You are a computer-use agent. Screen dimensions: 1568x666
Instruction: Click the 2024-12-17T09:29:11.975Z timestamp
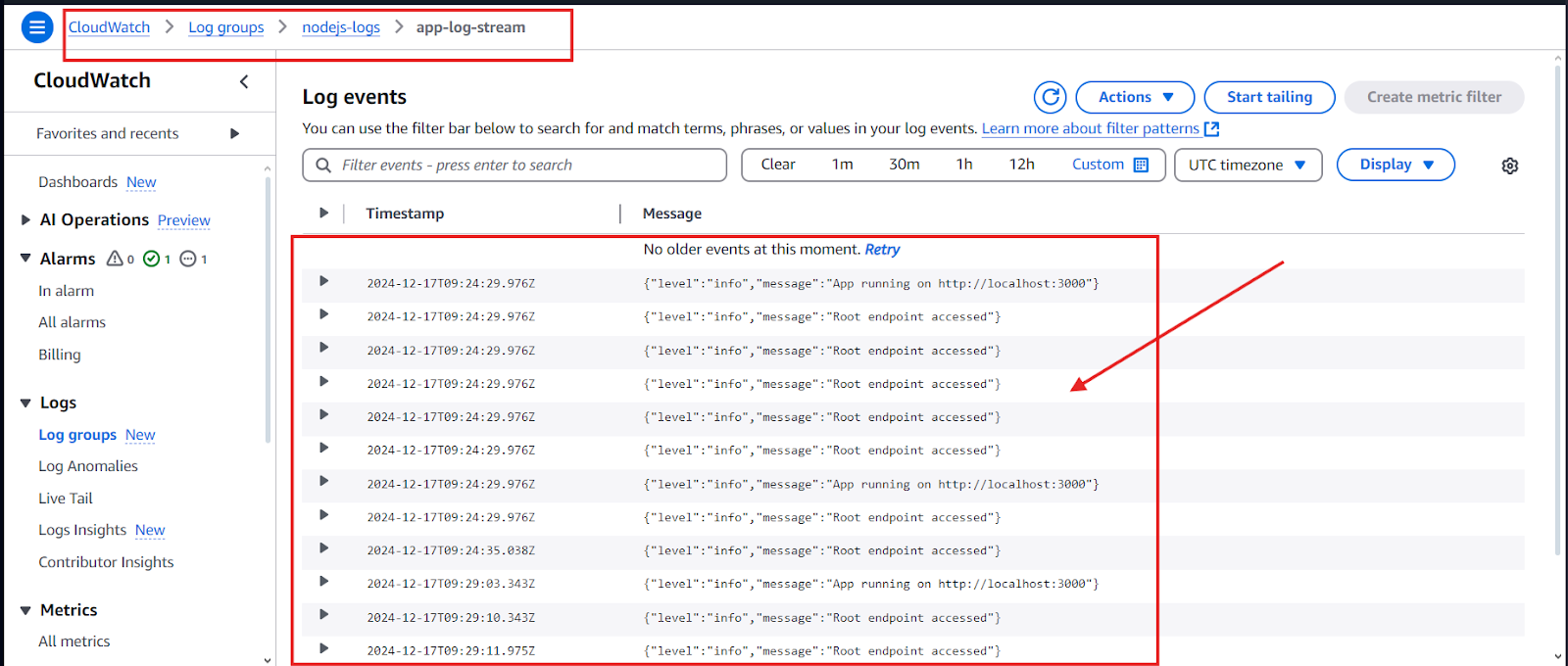[x=451, y=650]
